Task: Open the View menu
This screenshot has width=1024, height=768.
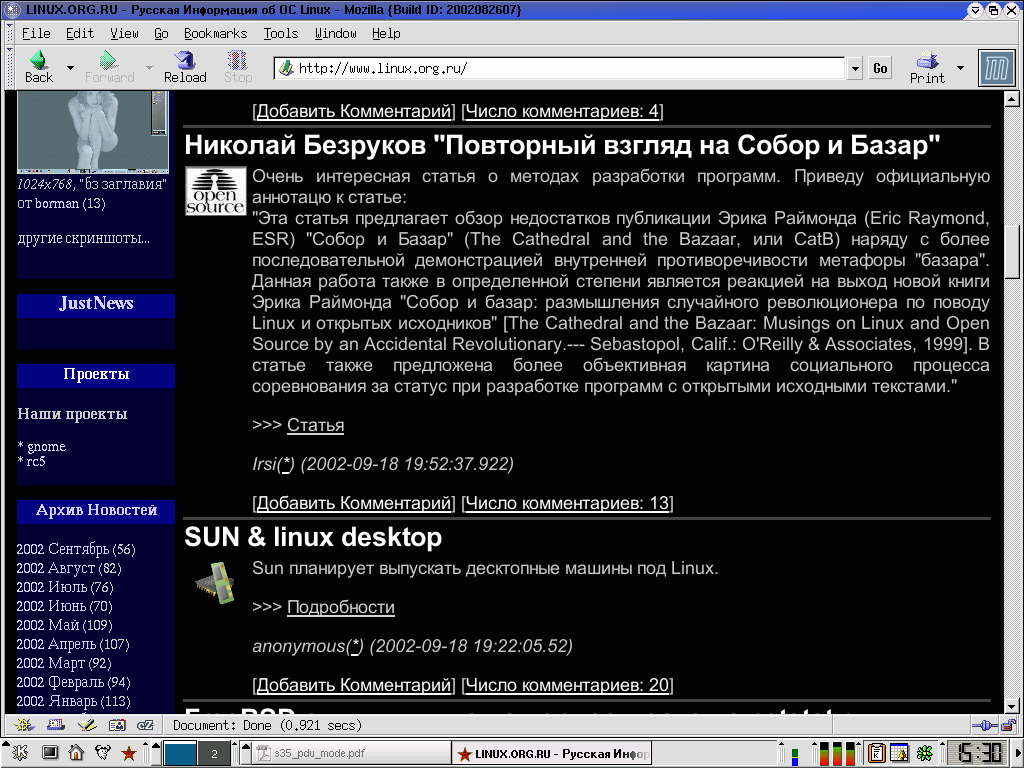Action: 124,33
